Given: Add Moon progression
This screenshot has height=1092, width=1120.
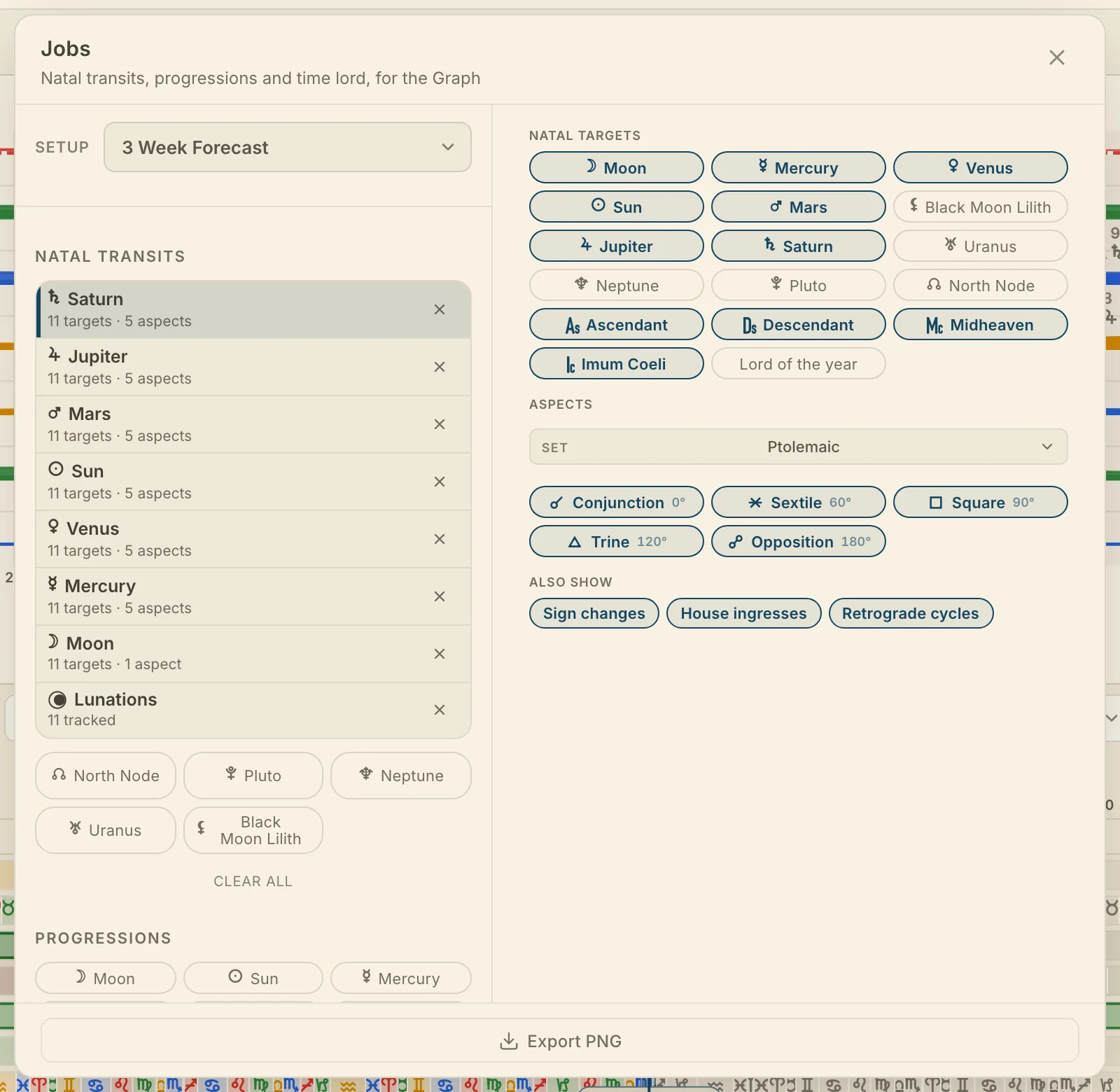Looking at the screenshot, I should (x=106, y=978).
